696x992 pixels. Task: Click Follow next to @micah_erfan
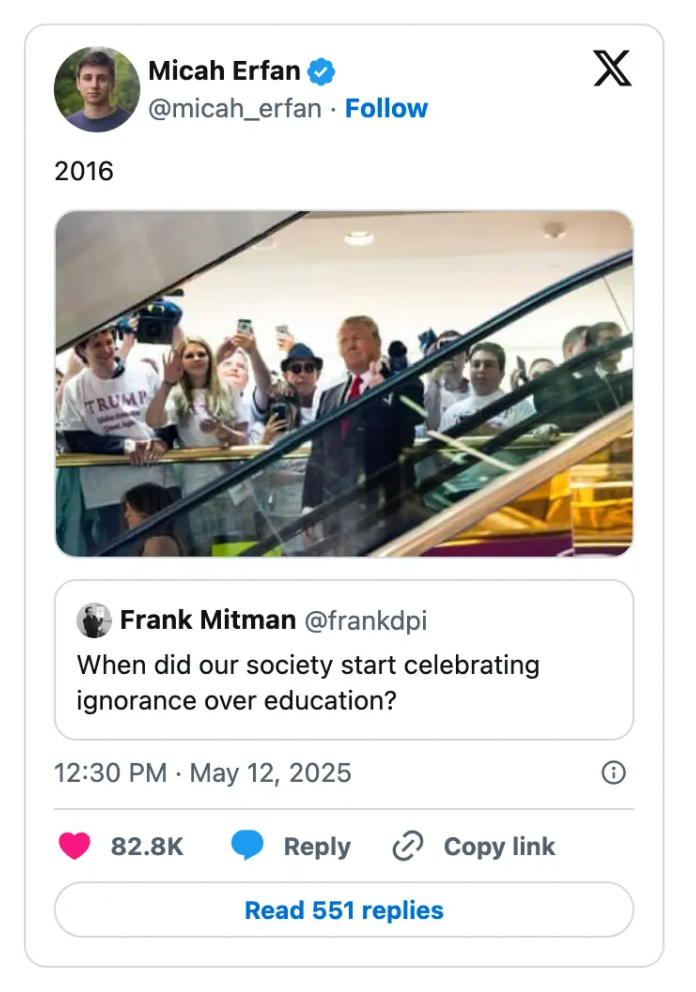click(x=387, y=108)
